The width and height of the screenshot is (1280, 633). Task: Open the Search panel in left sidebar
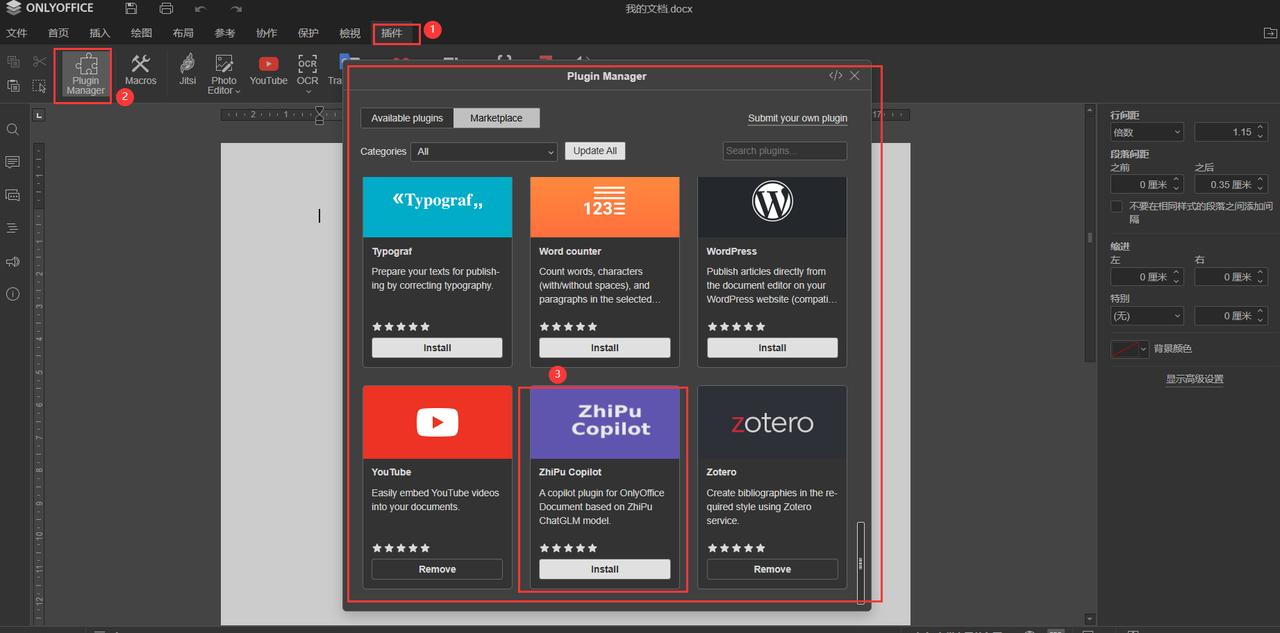pos(13,130)
